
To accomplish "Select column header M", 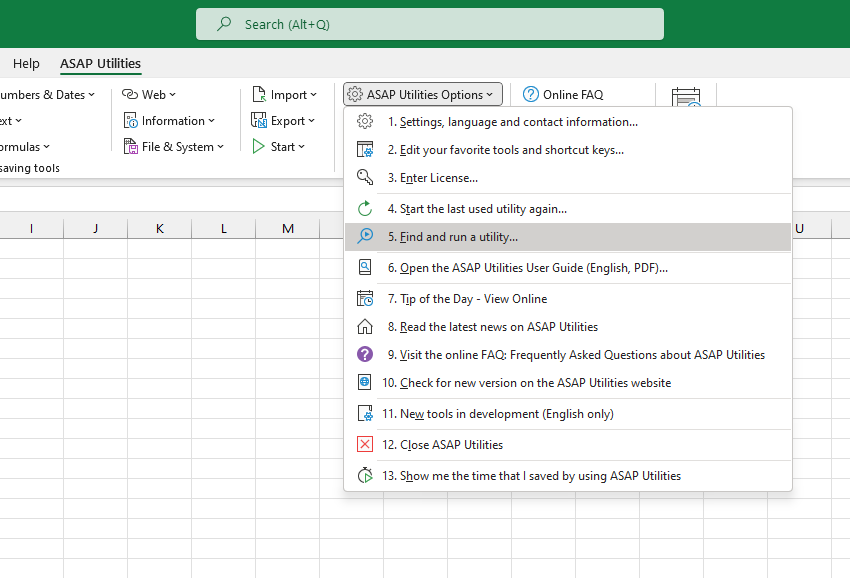I will 288,228.
